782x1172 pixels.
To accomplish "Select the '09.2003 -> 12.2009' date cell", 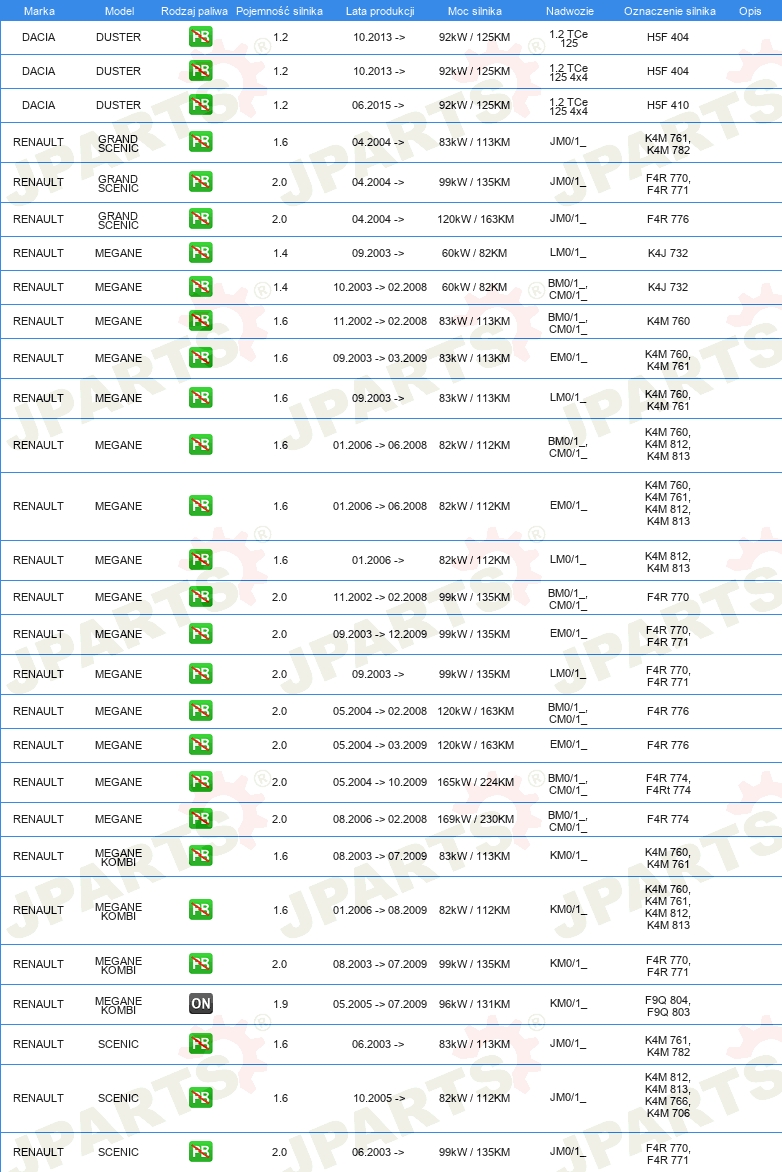I will (380, 635).
